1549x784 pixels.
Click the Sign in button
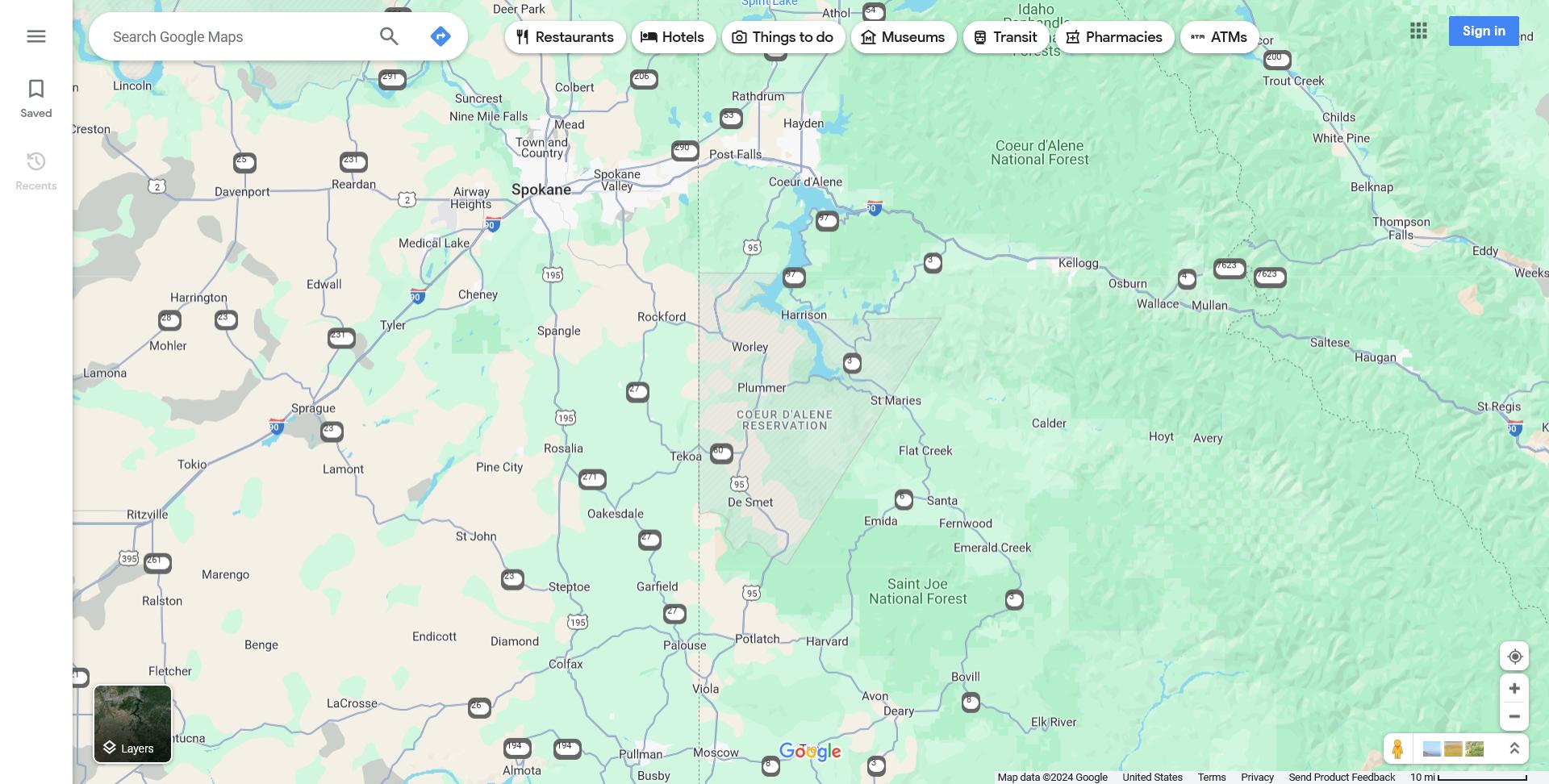1483,31
